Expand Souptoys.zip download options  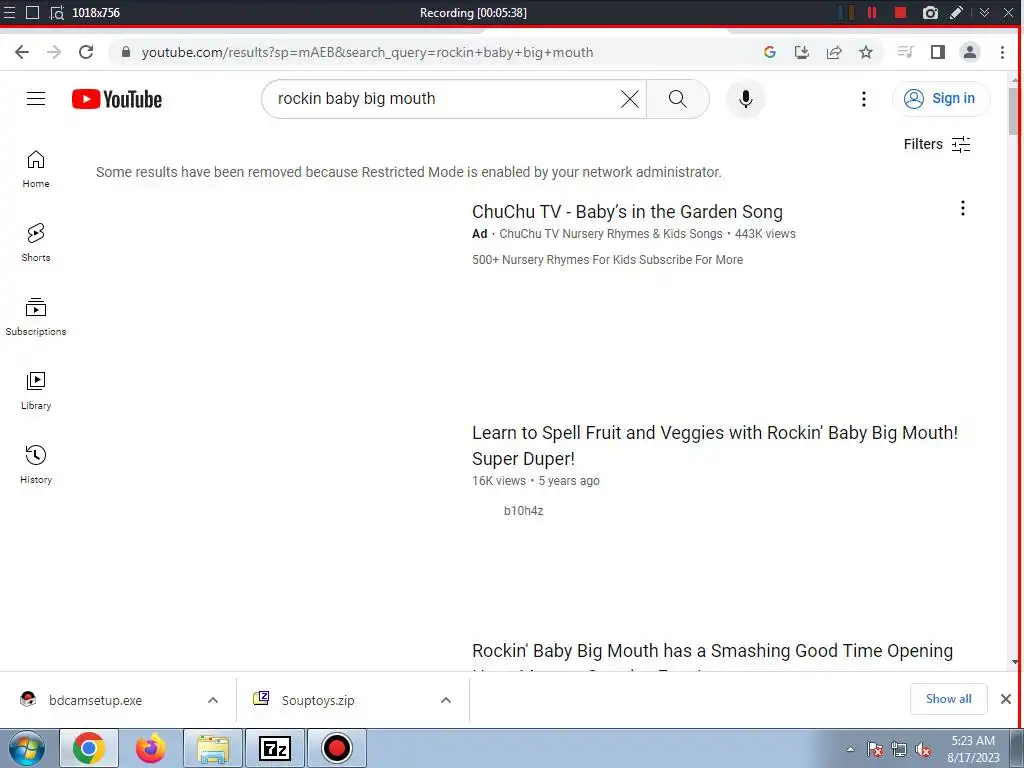(x=446, y=700)
